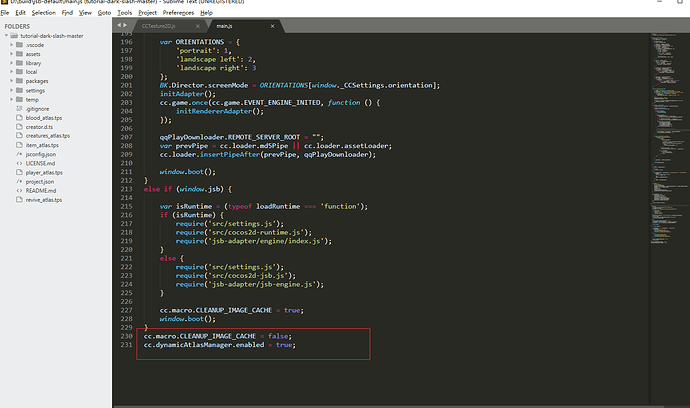Close the CCTexture2D.js tab

pos(198,26)
